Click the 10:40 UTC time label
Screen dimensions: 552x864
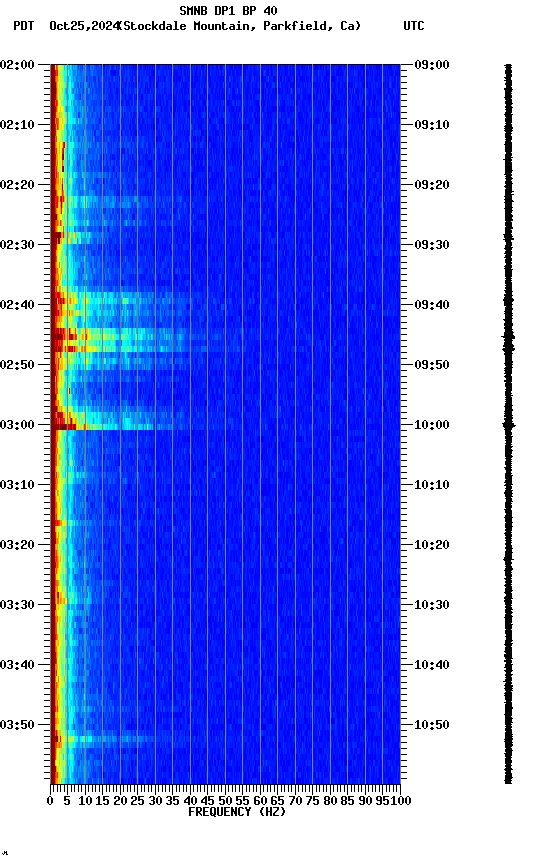point(432,665)
